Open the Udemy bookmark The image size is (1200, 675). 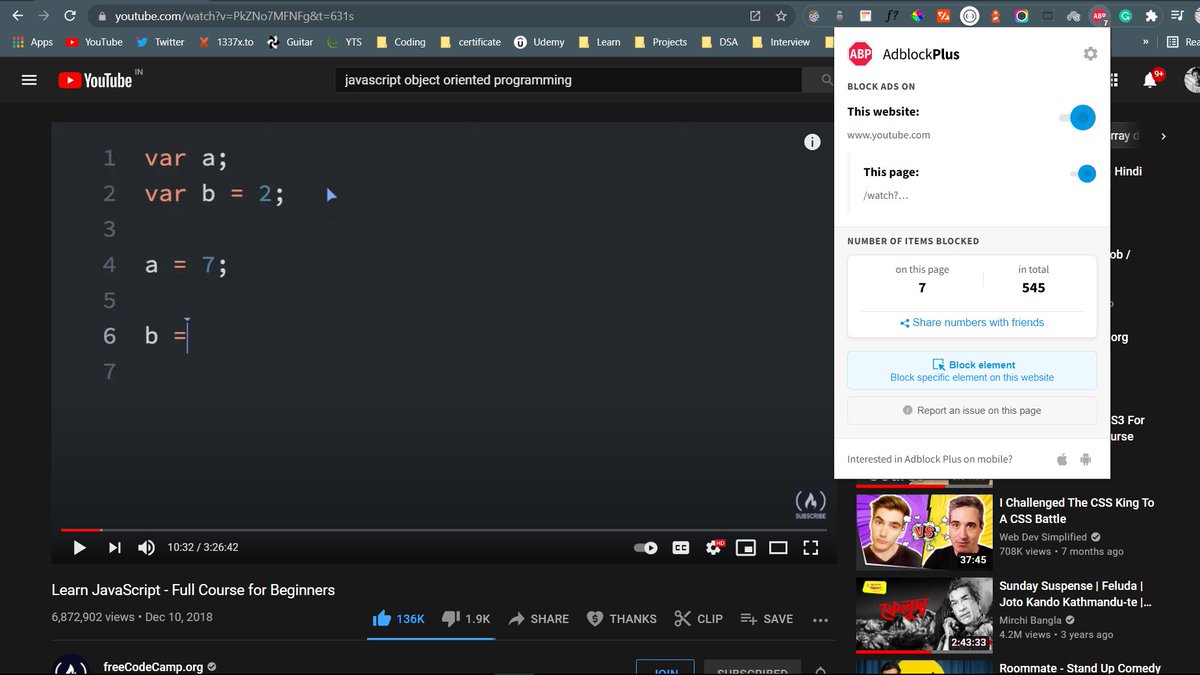point(540,42)
